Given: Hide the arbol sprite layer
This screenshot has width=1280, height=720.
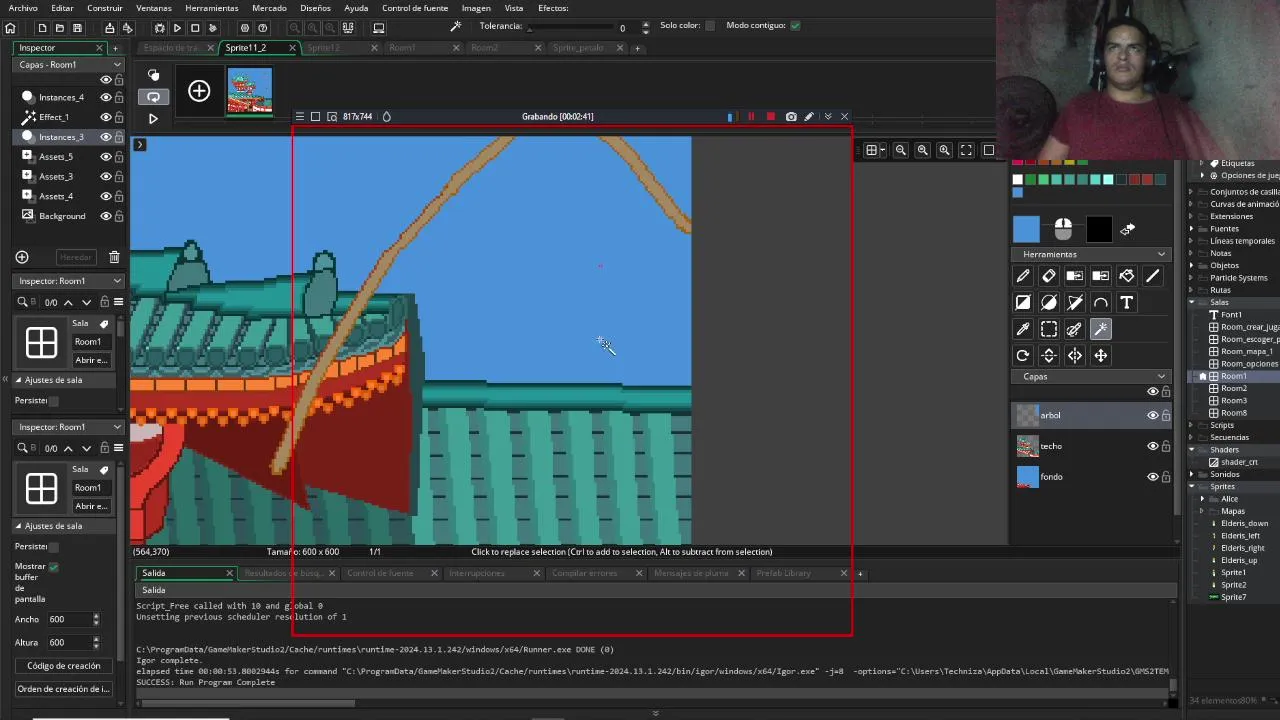Looking at the screenshot, I should pos(1152,415).
